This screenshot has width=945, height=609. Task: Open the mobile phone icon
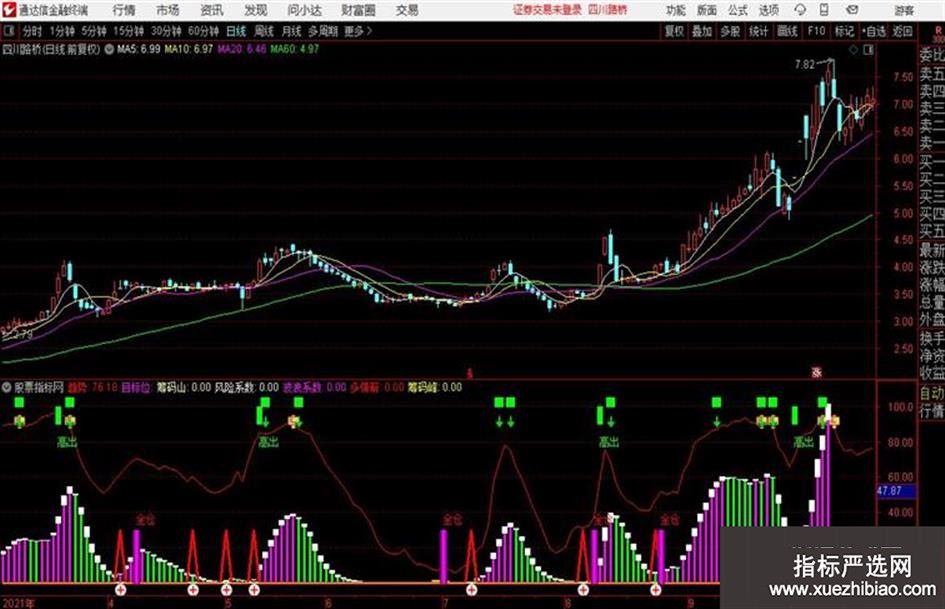point(824,10)
